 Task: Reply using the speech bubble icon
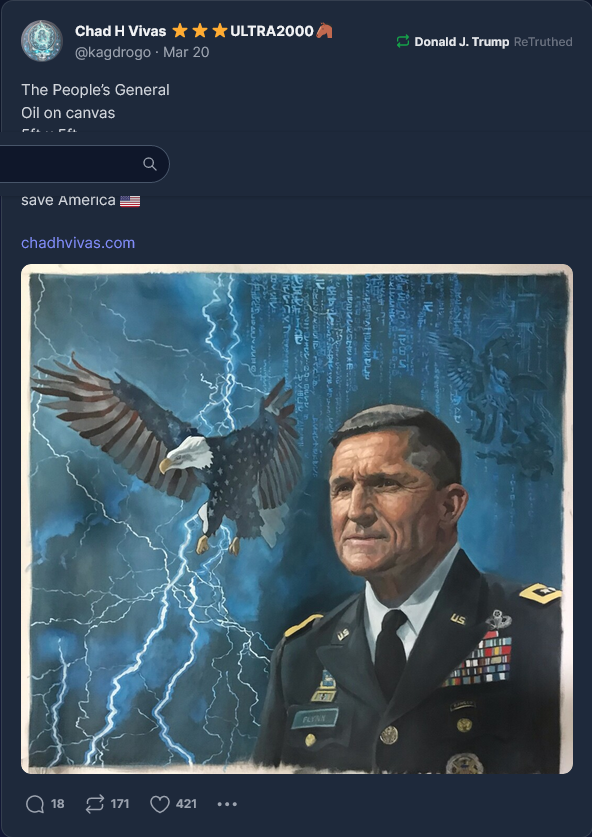35,804
